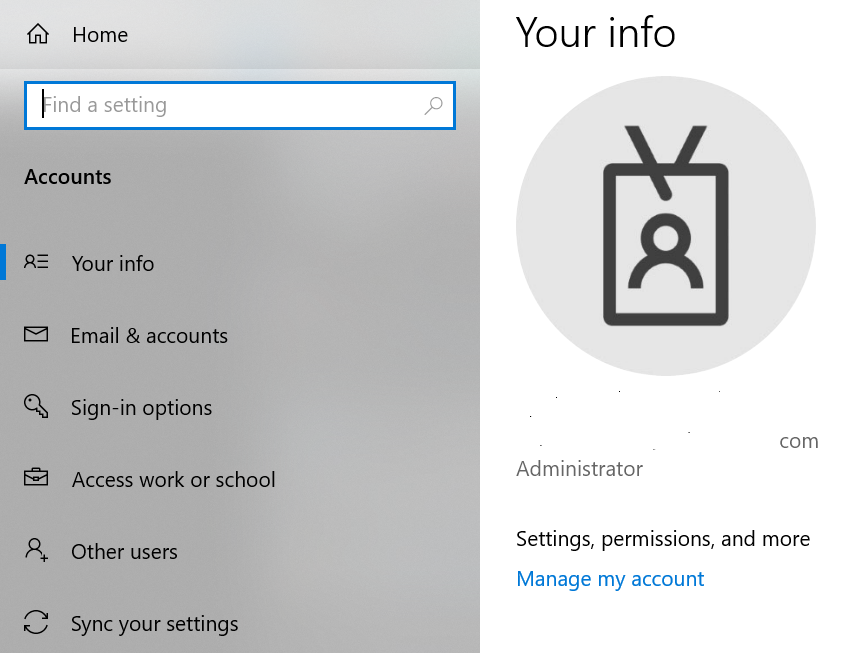The width and height of the screenshot is (847, 655).
Task: Click the Sign-in options key icon
Action: (36, 407)
